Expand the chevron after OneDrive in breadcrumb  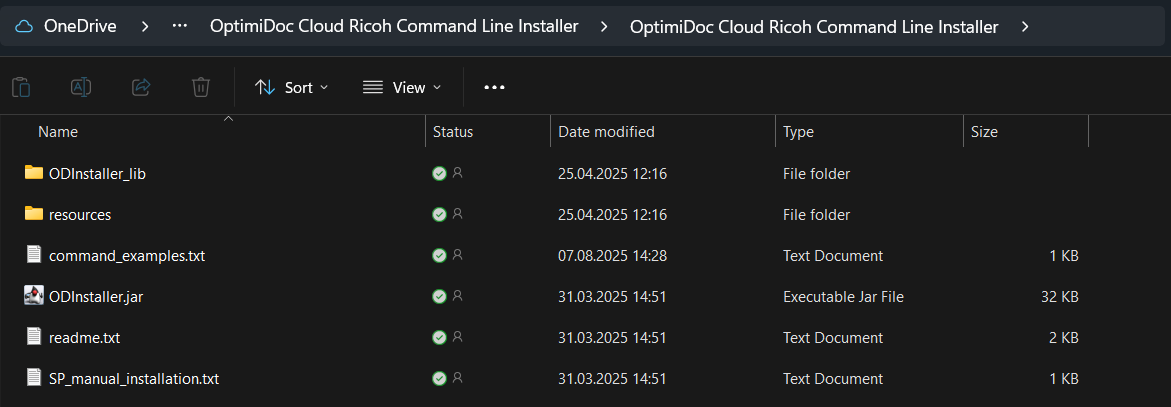(145, 27)
